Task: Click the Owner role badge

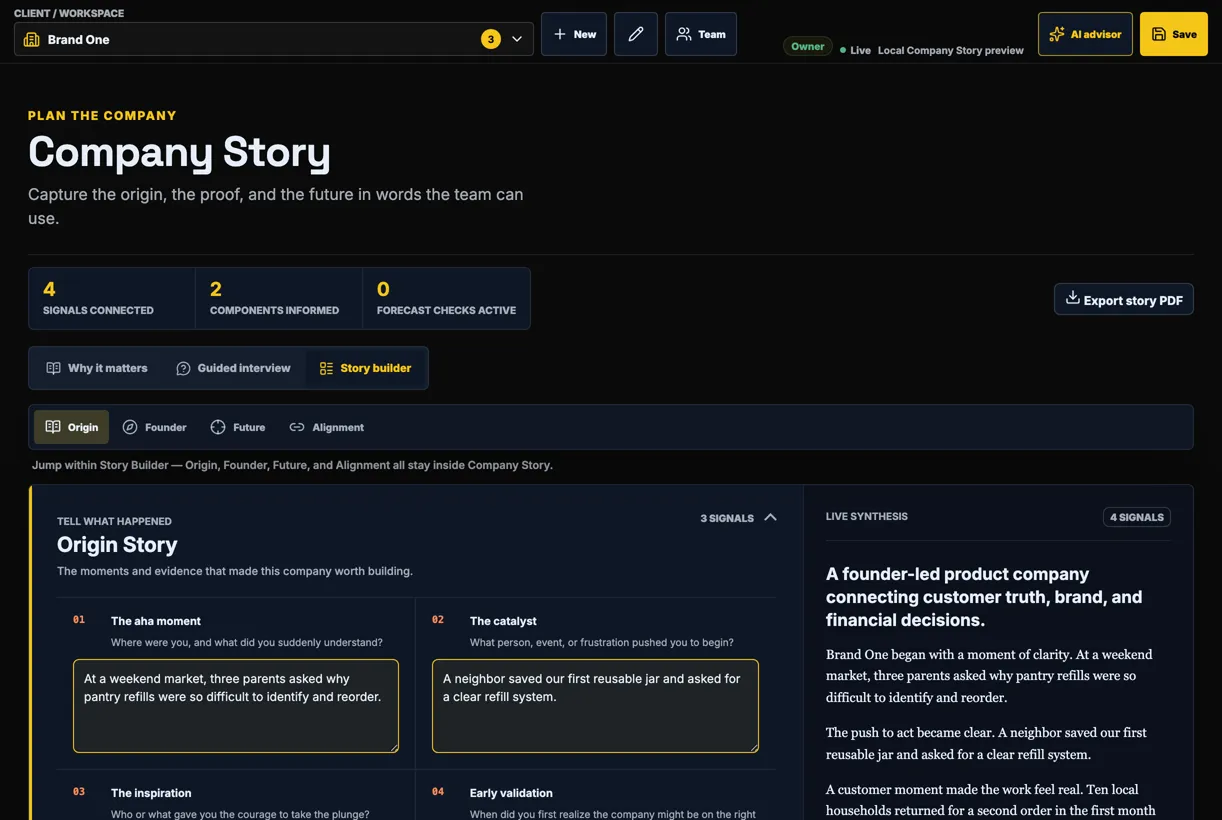Action: click(808, 46)
